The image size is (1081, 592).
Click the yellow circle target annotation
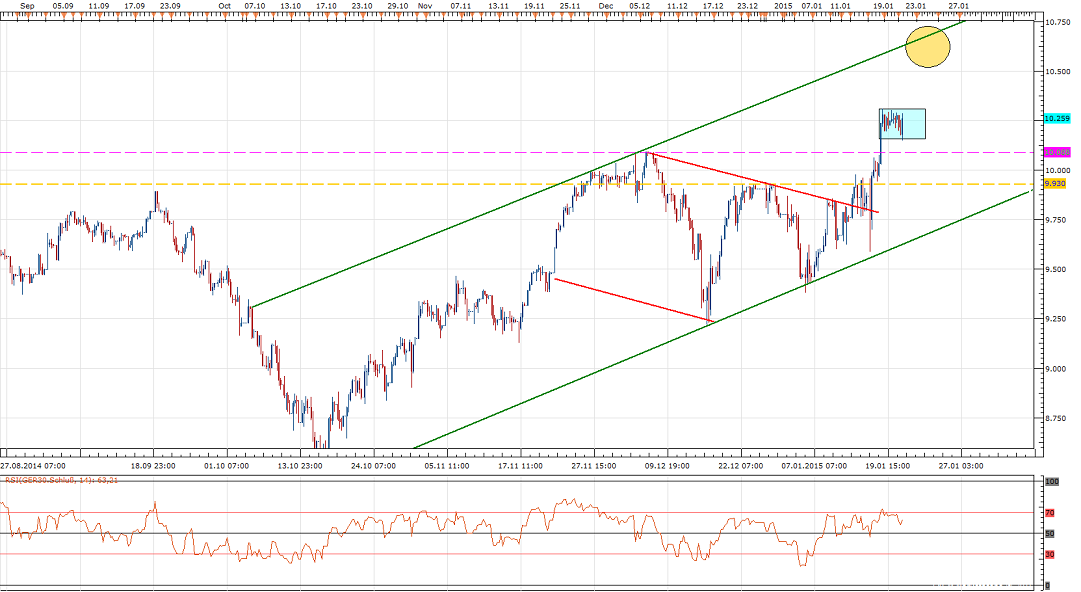[x=926, y=45]
